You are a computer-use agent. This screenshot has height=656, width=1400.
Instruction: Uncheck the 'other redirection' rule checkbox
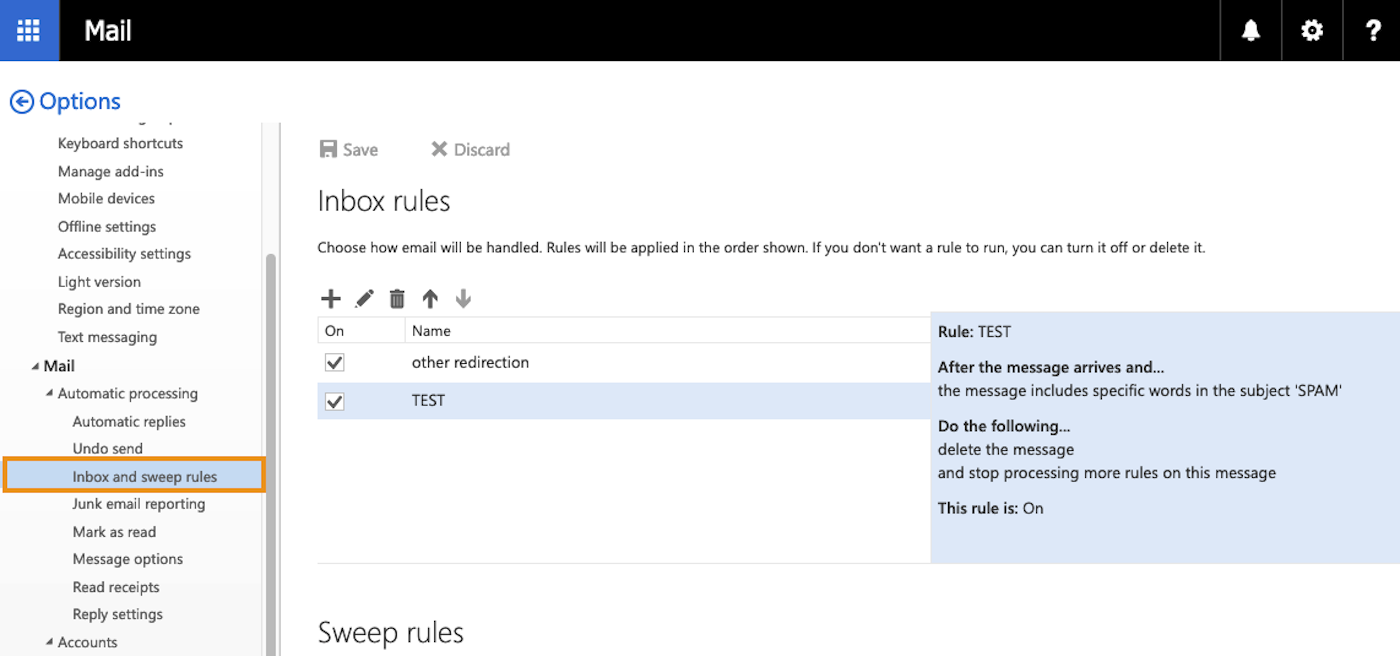pyautogui.click(x=335, y=362)
